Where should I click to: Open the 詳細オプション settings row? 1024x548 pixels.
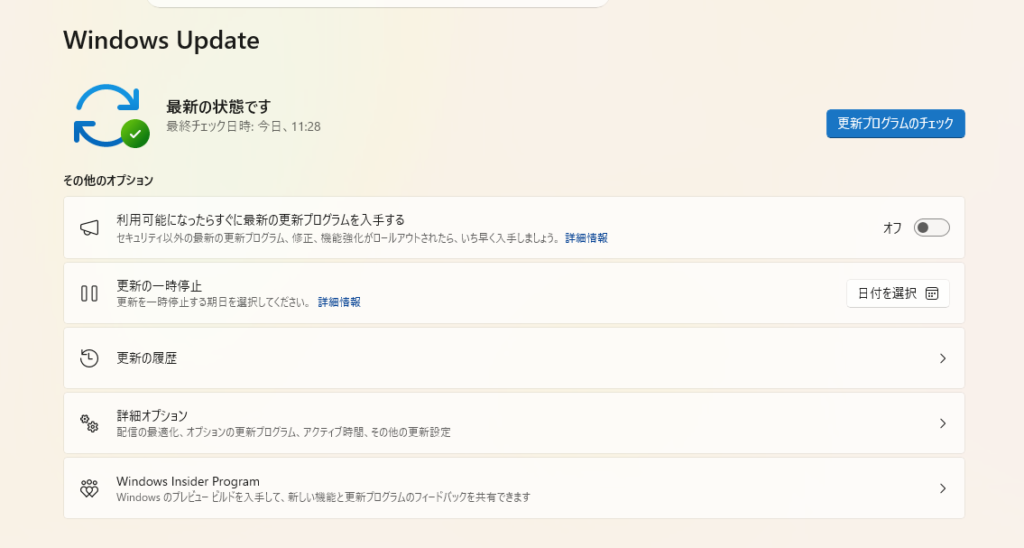pos(514,423)
